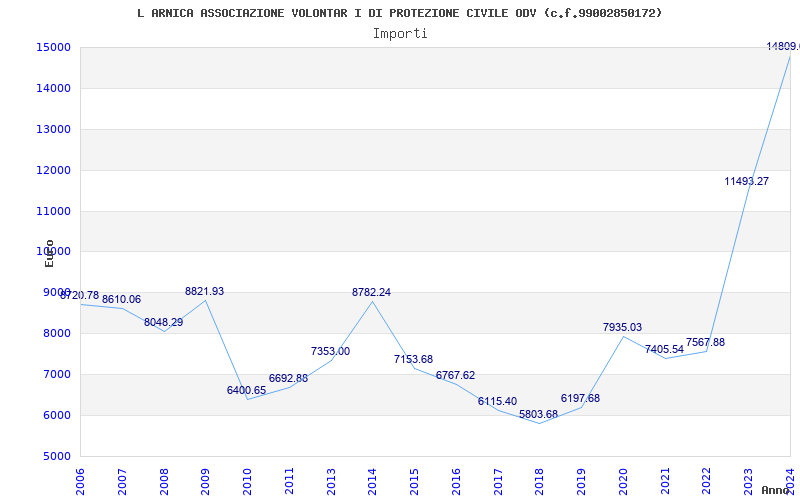Select the data label 6115.40
The height and width of the screenshot is (500, 800).
(497, 402)
